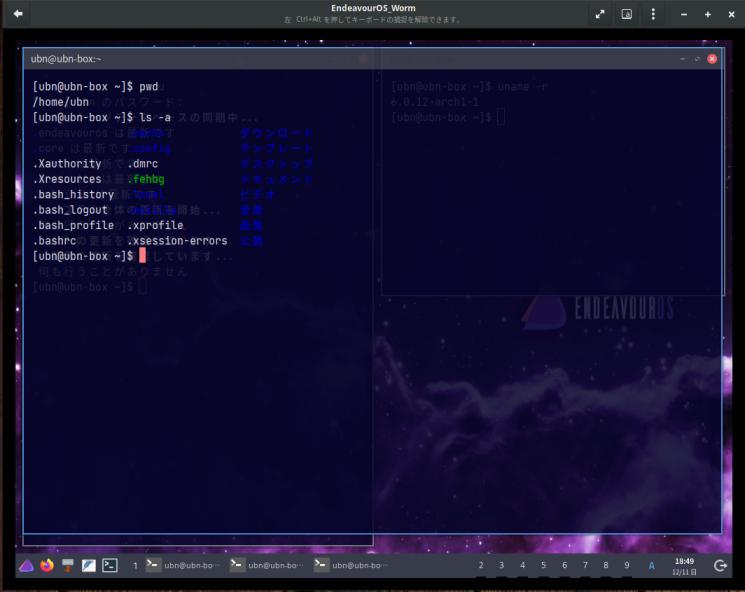Select the second ubn@ubn-bo taskbar window entry
745x592 pixels.
click(x=267, y=565)
